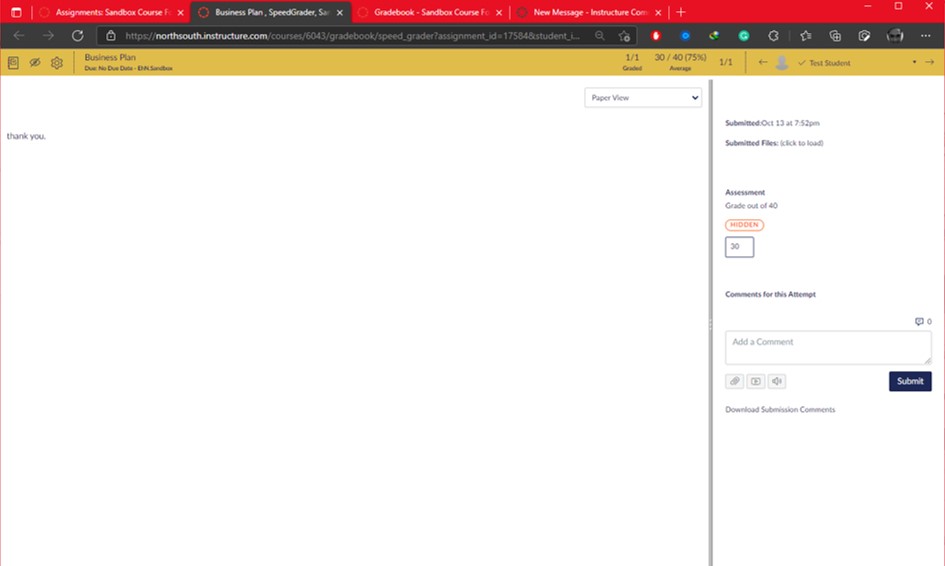
Task: Go to next student arrow
Action: pos(929,62)
